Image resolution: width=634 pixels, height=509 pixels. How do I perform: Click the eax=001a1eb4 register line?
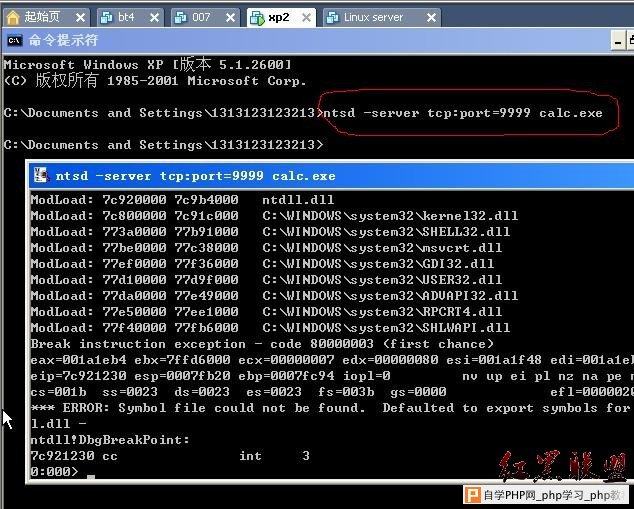coord(332,359)
